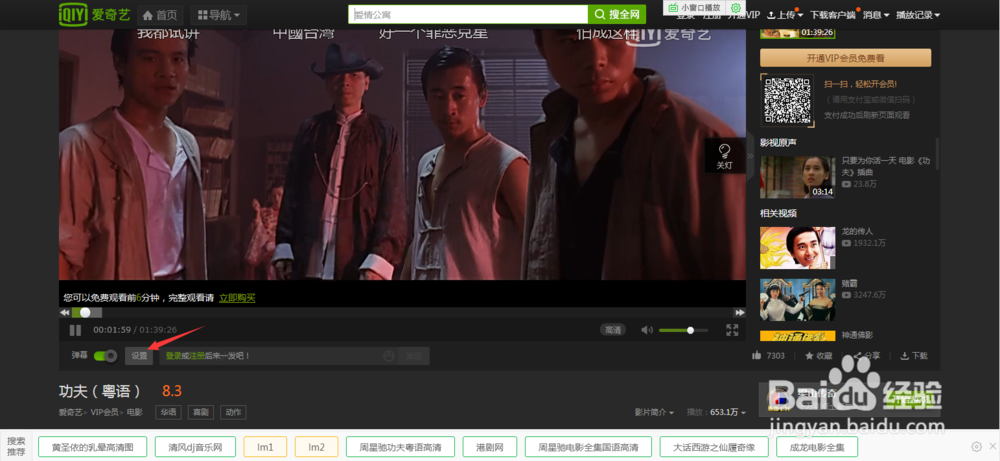Expand the 播放 653.1万 play count dropdown
This screenshot has height=461, width=1000.
pos(716,413)
